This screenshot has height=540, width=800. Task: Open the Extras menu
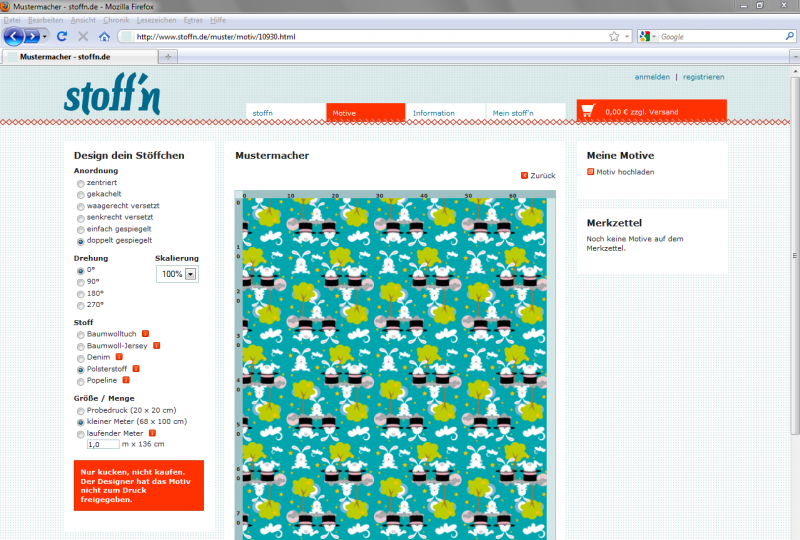pyautogui.click(x=193, y=20)
